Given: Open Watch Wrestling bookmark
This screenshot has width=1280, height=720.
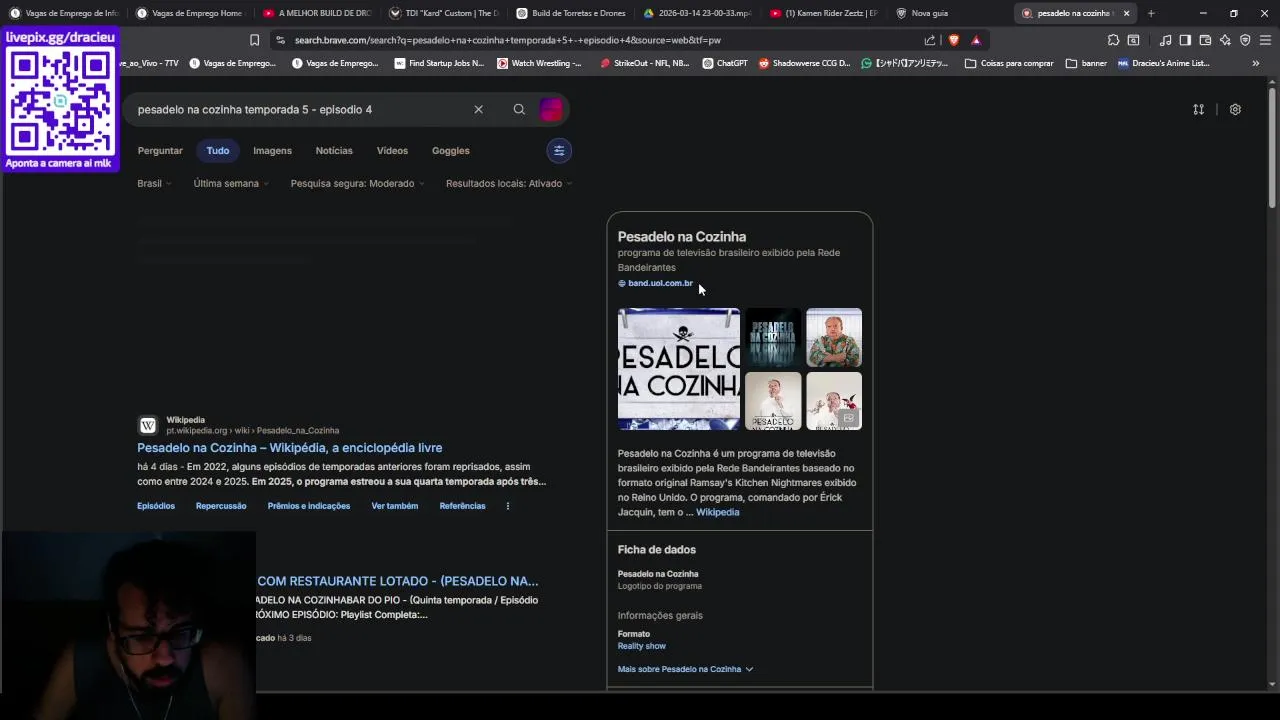Looking at the screenshot, I should (x=539, y=63).
